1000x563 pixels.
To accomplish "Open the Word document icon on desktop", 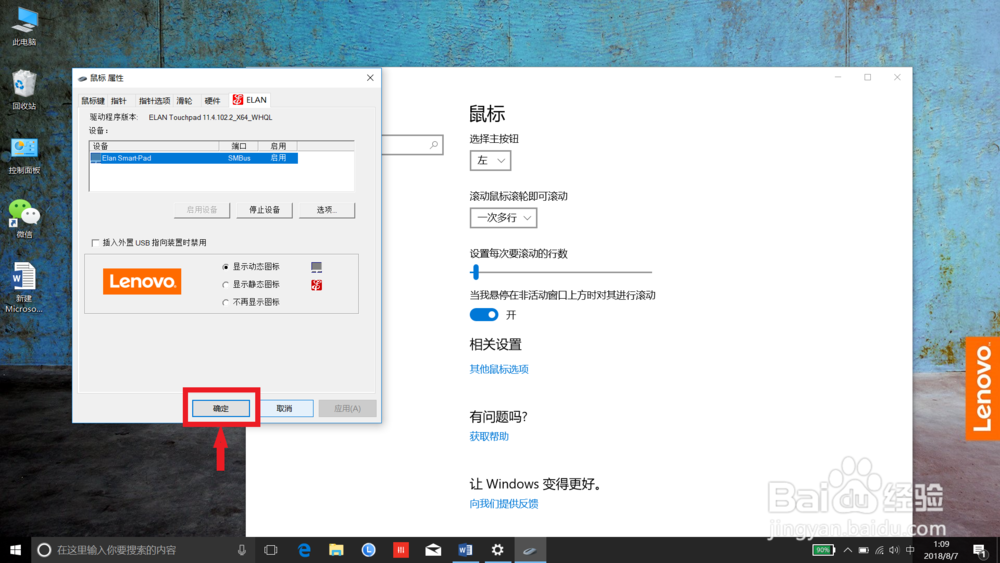I will click(24, 288).
